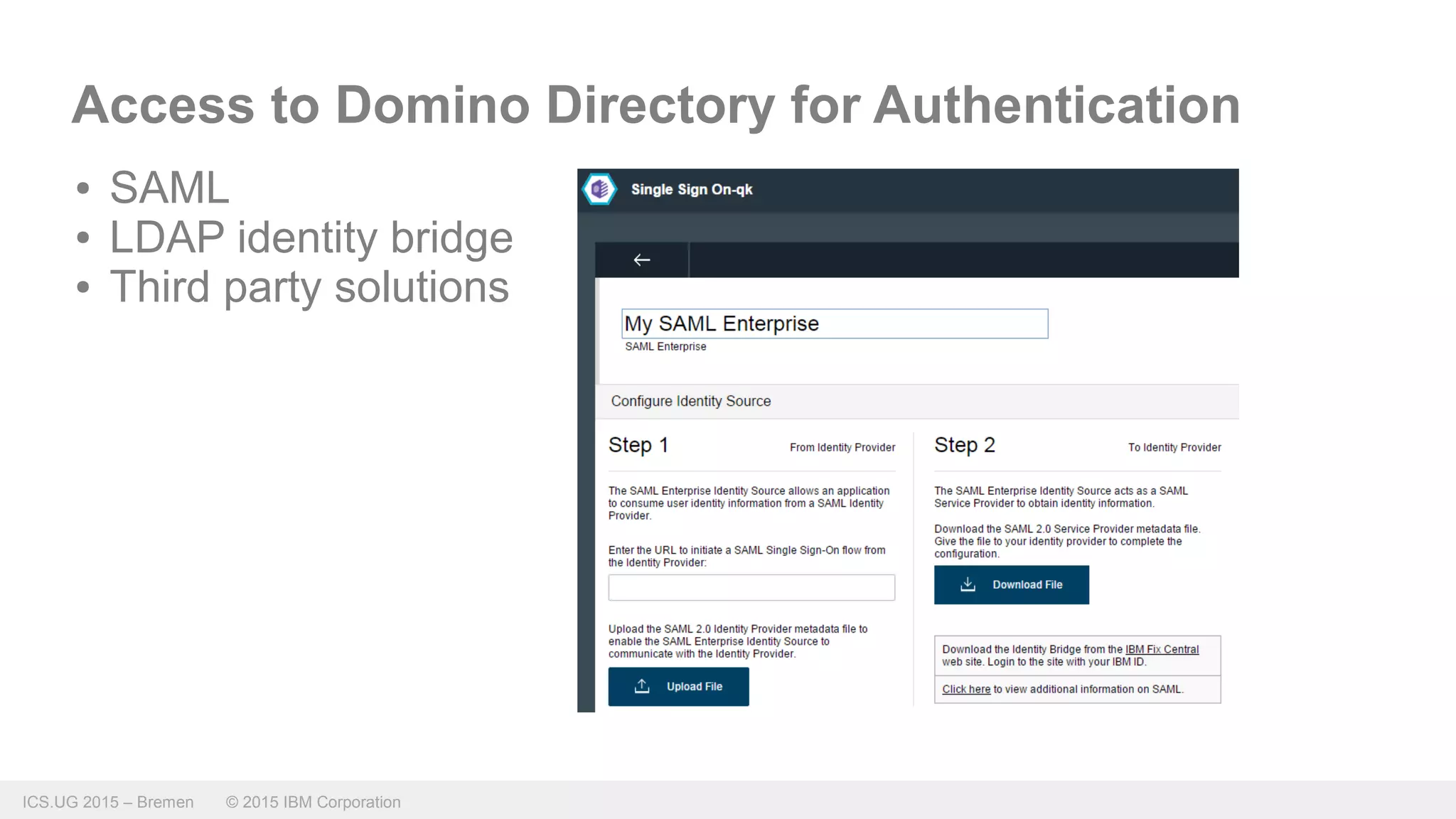Open the Click here SAML info link
This screenshot has width=1456, height=819.
click(966, 689)
